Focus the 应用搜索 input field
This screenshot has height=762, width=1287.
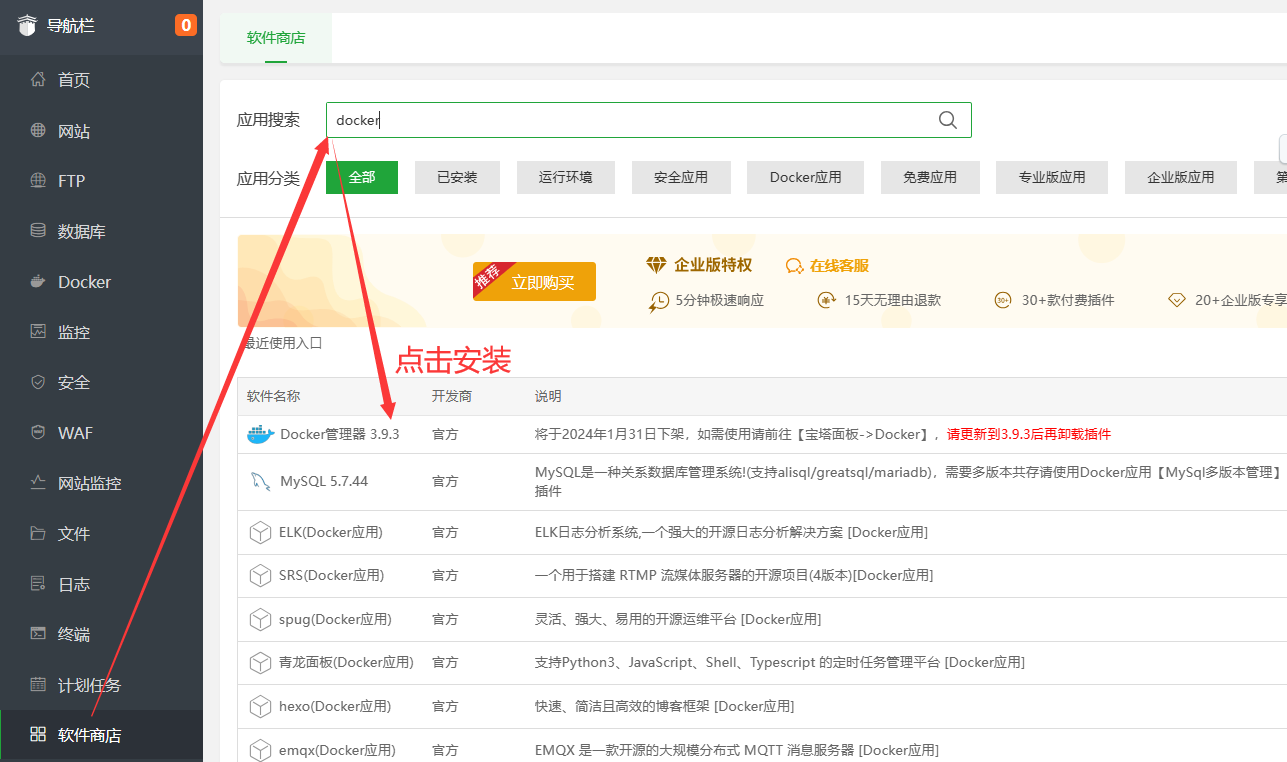point(648,120)
